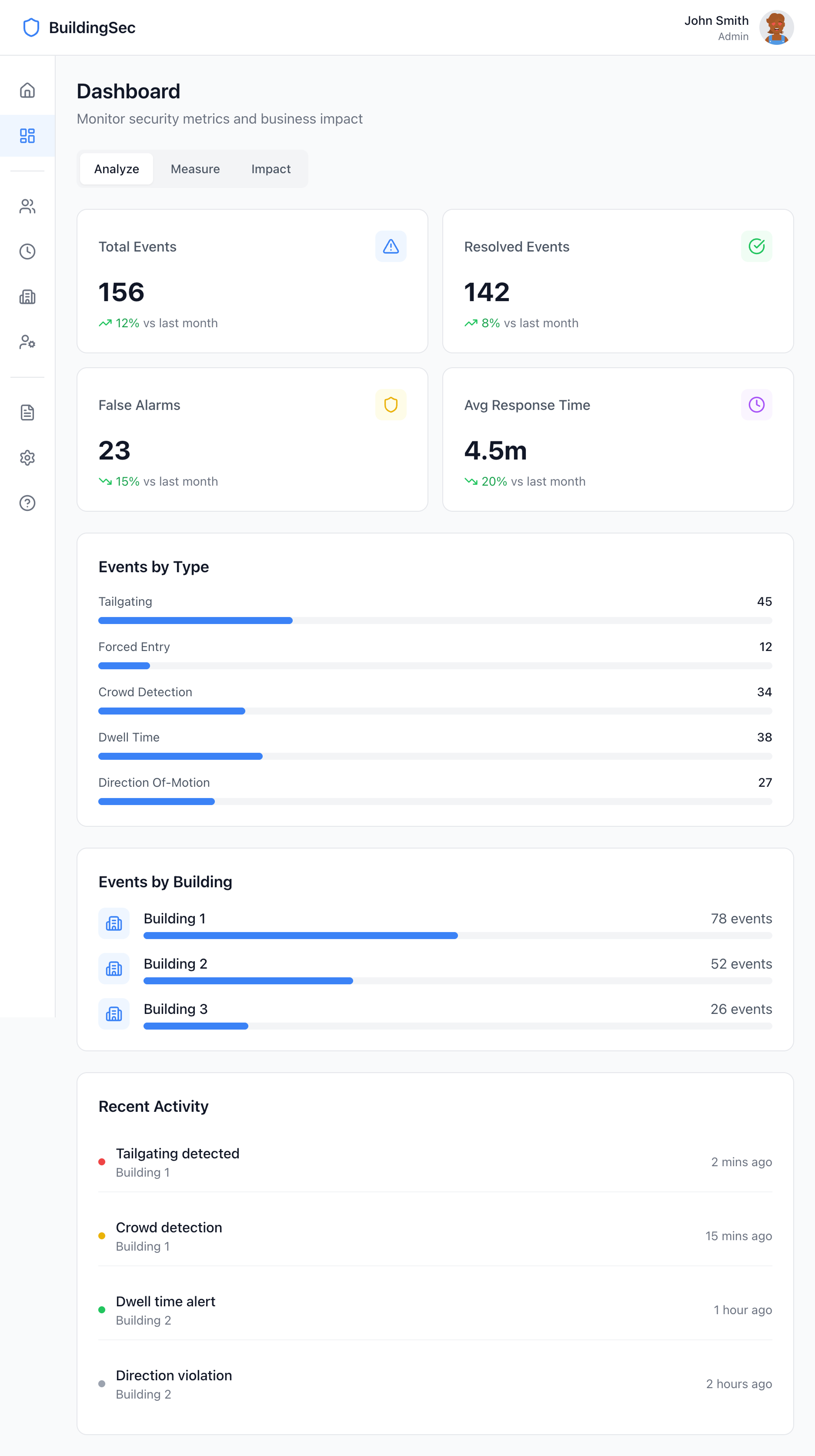Screen dimensions: 815x1456
Task: Open the Buildings icon in sidebar
Action: 27,297
